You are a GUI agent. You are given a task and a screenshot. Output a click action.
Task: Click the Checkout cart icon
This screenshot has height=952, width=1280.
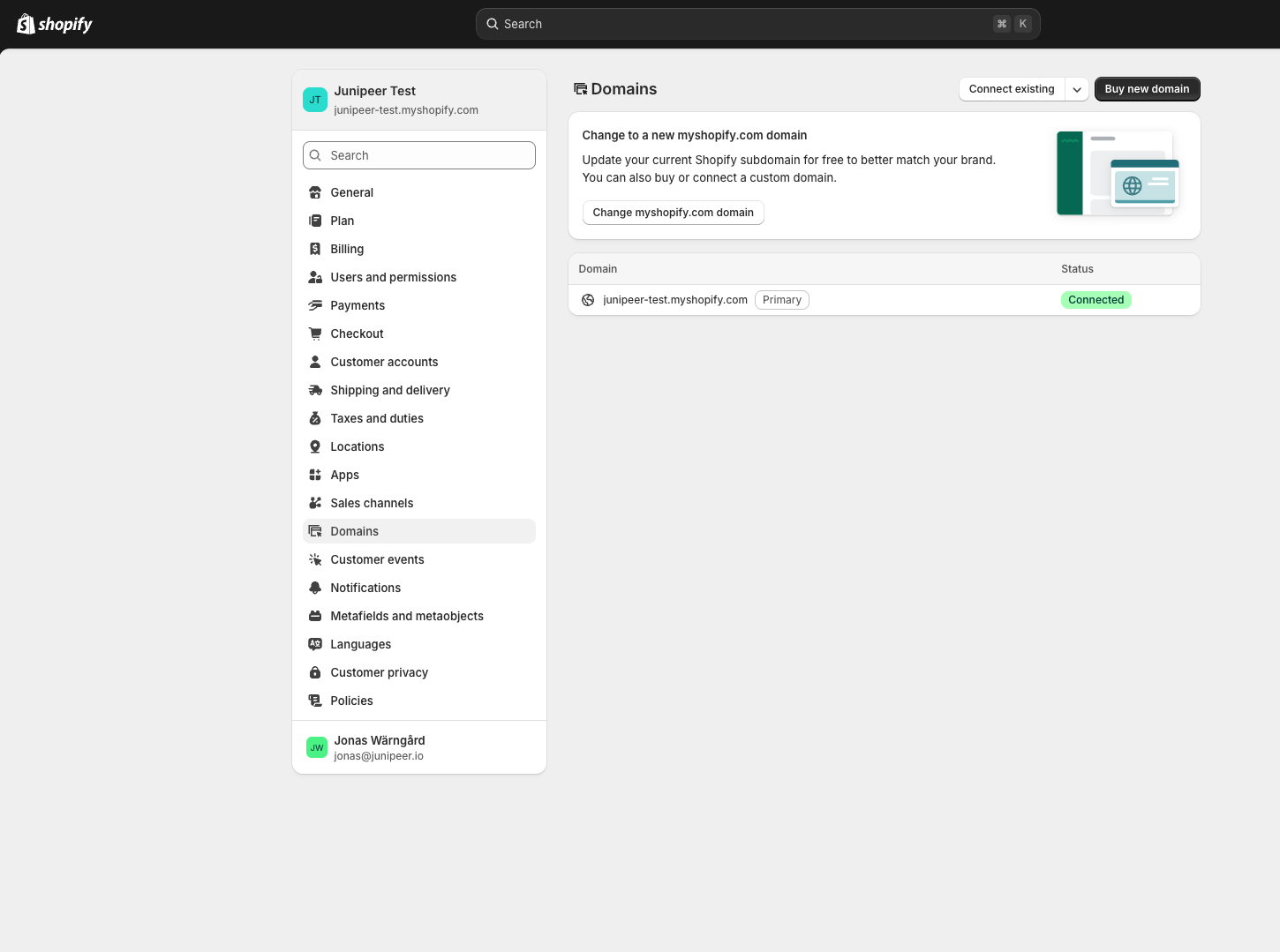click(x=315, y=334)
